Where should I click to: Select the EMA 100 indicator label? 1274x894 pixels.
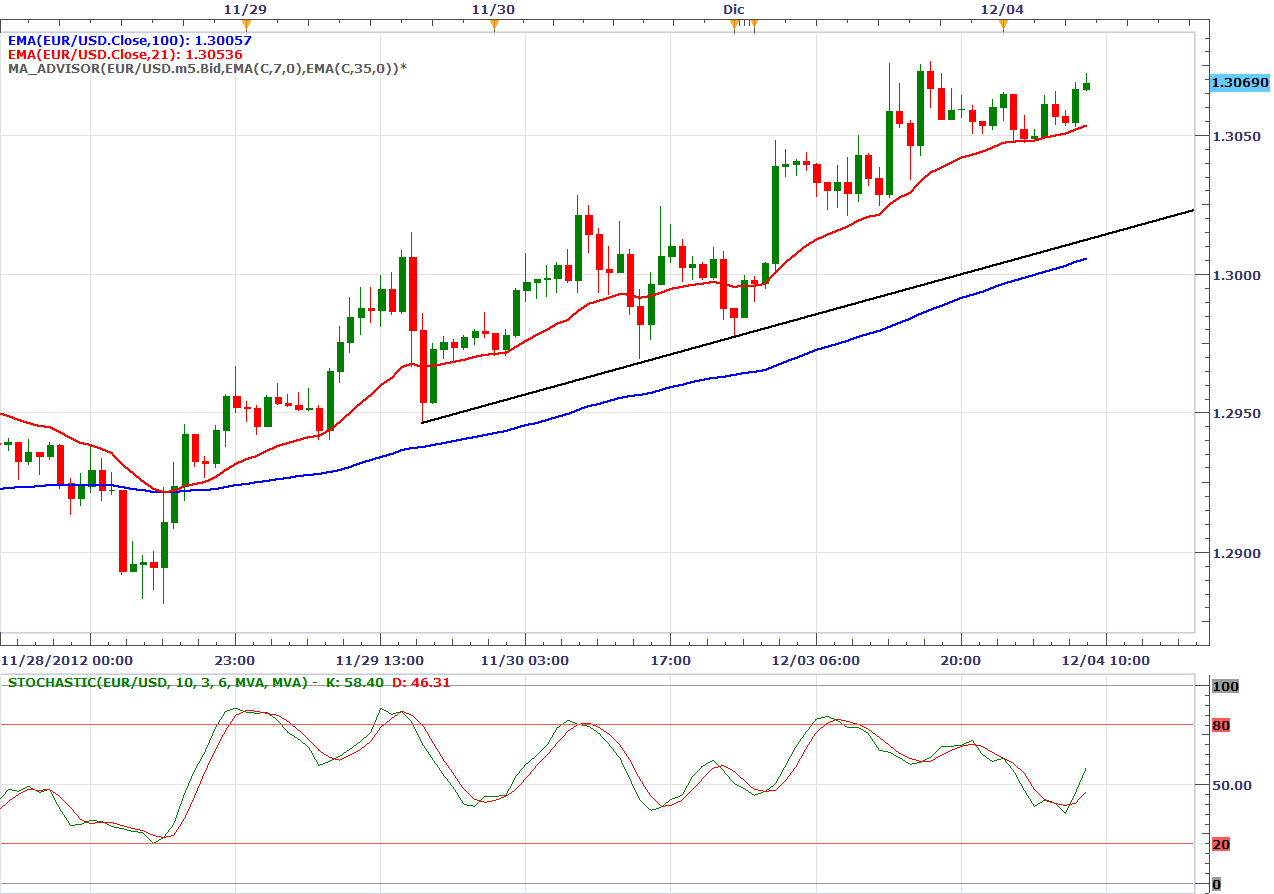129,40
